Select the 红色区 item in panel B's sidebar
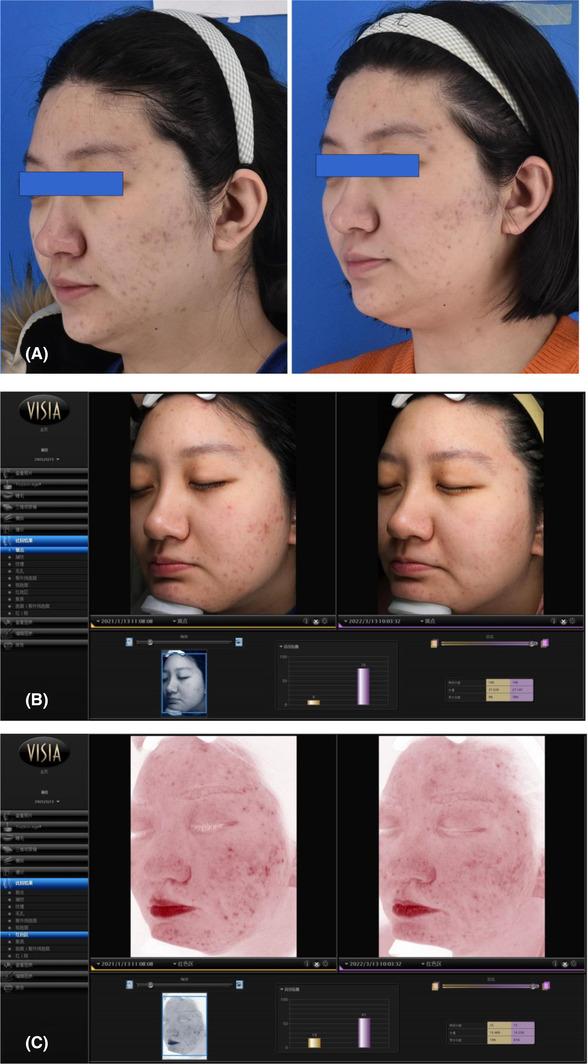588x1064 pixels. pos(44,590)
